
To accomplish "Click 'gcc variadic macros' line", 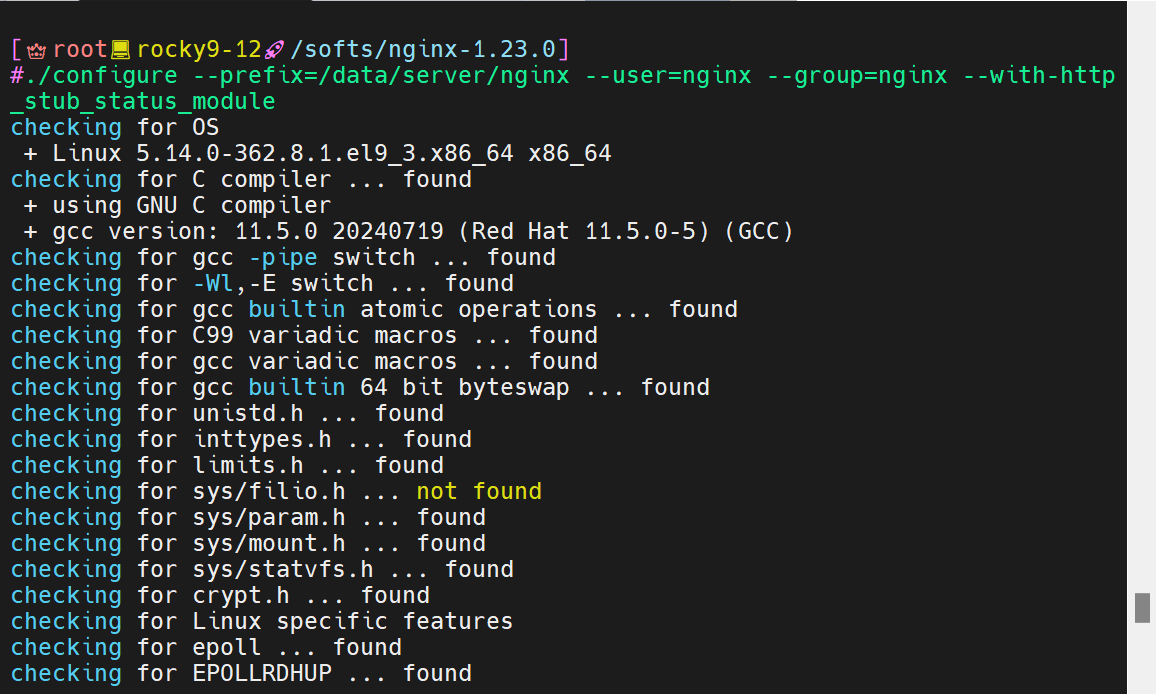I will [304, 361].
